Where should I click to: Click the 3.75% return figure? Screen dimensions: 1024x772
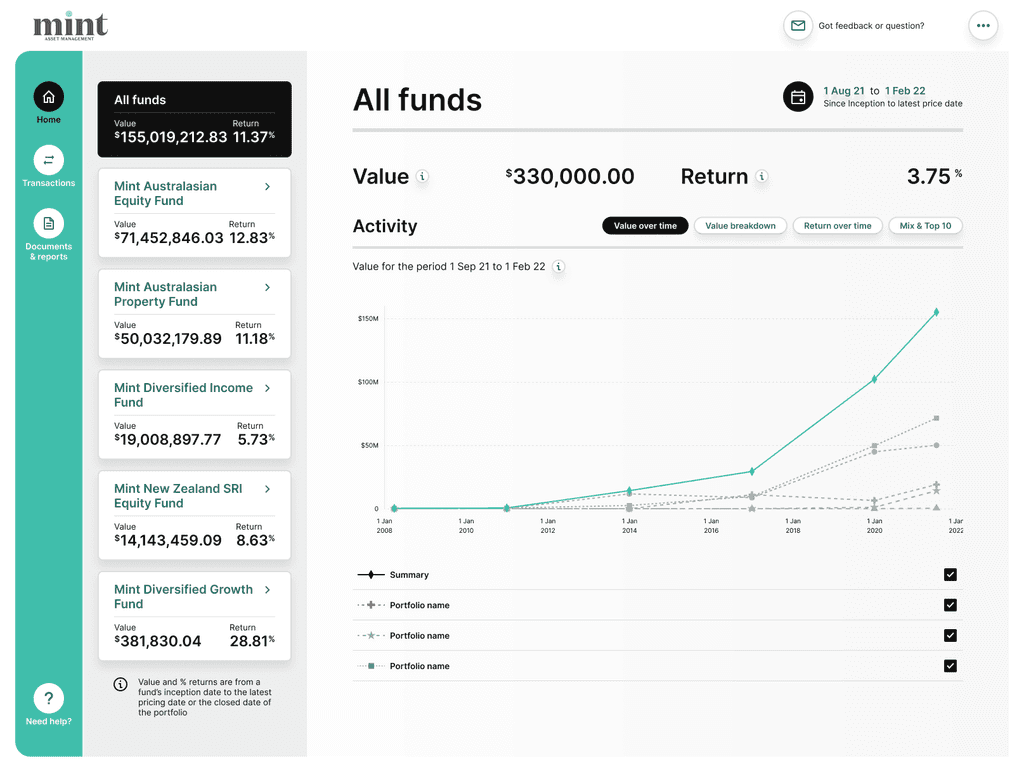[x=934, y=176]
